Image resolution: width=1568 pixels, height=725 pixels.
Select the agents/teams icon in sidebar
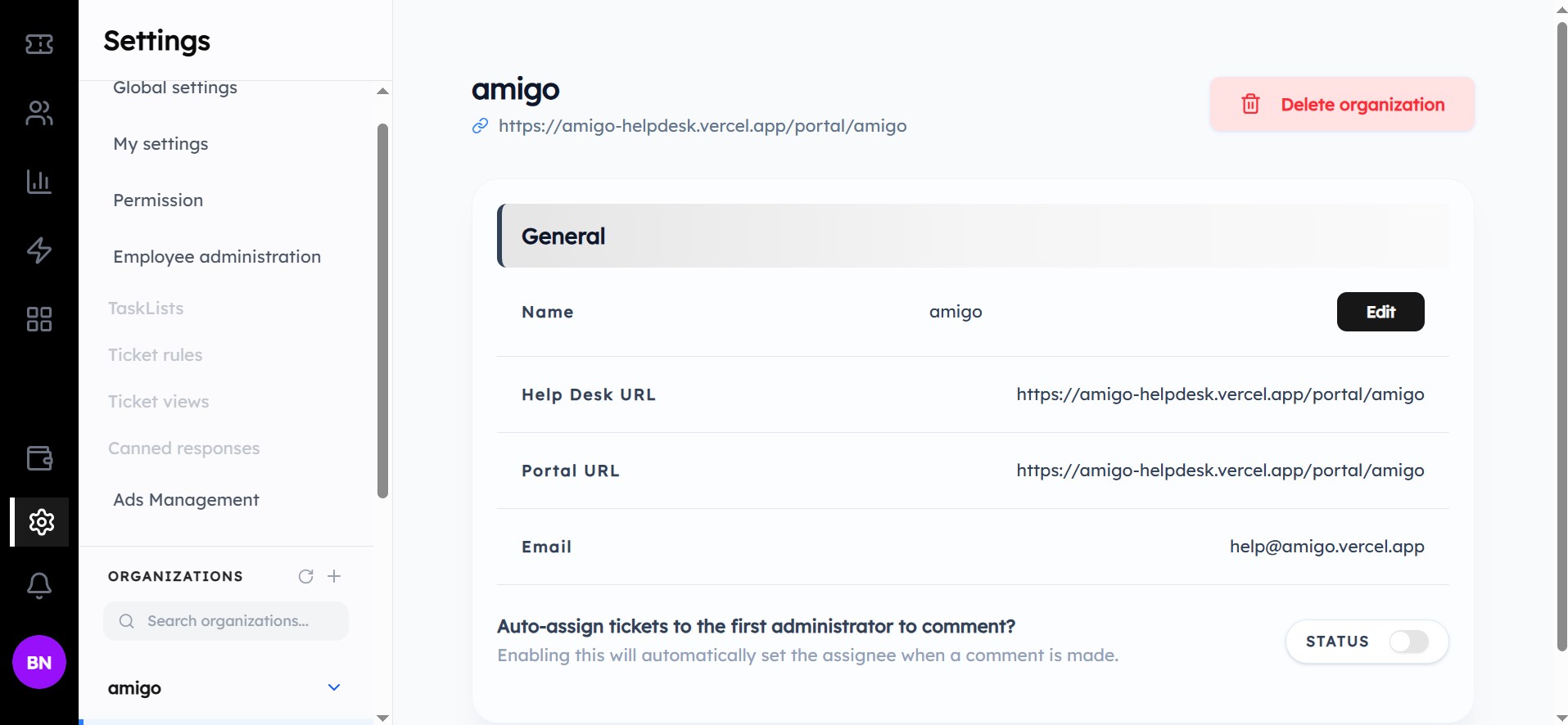38,113
